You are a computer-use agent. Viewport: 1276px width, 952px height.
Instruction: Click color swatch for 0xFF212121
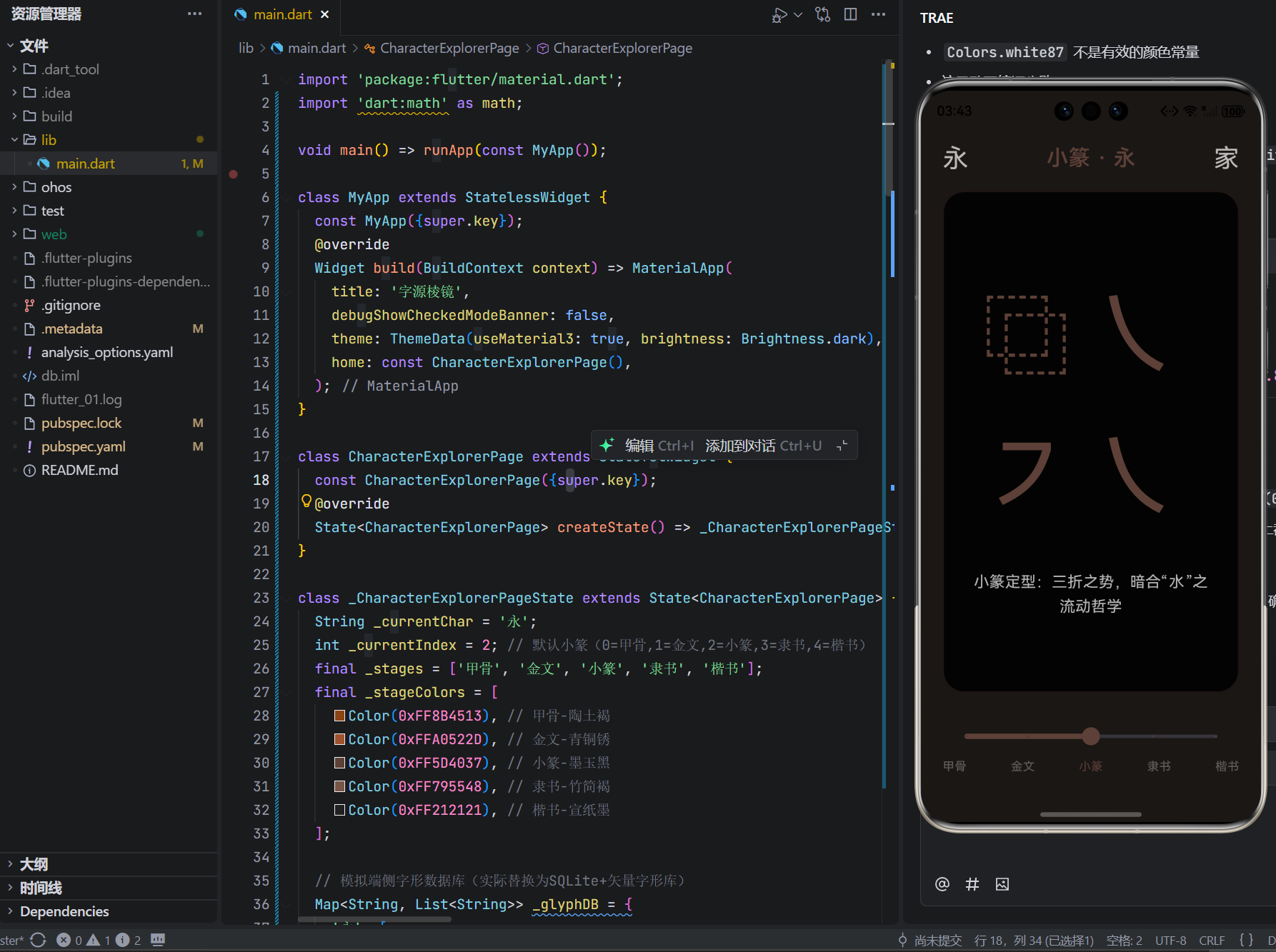click(340, 810)
